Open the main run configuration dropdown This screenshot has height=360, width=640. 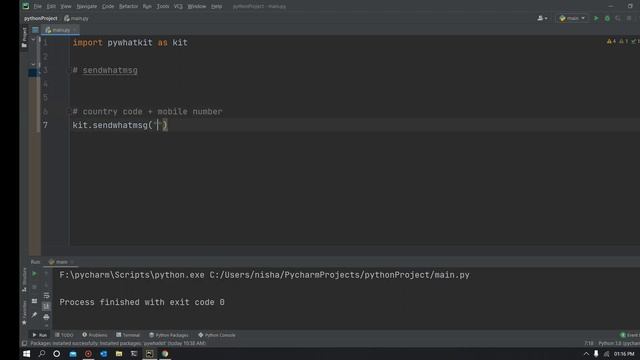pyautogui.click(x=572, y=18)
